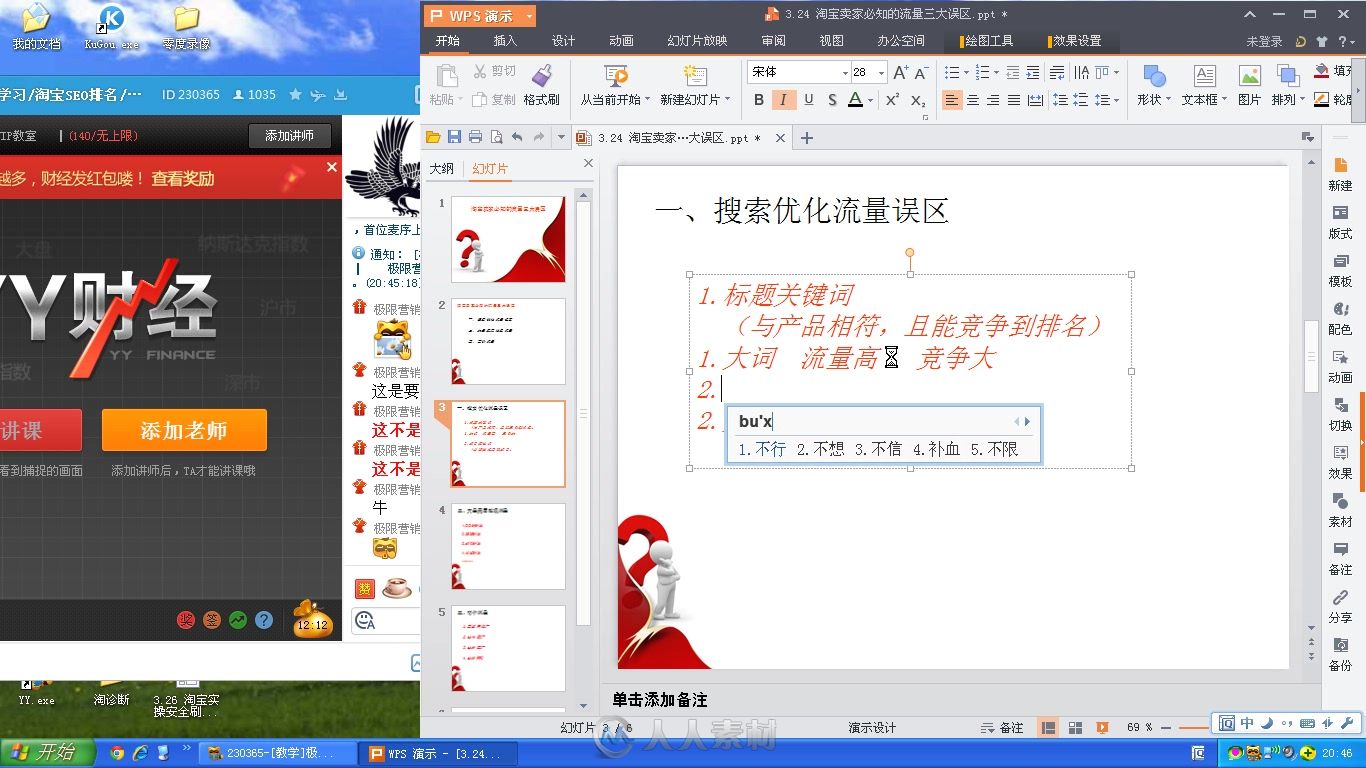Open the Windows 开始 Start button
1366x768 pixels.
pyautogui.click(x=47, y=752)
